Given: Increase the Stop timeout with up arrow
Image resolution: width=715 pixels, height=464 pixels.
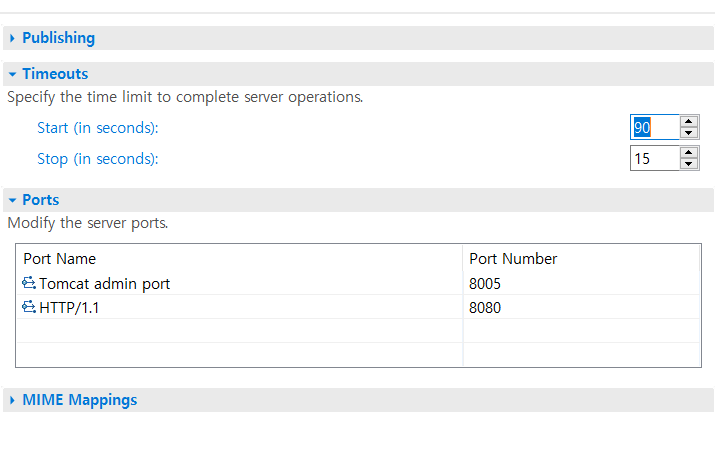Looking at the screenshot, I should (x=689, y=153).
